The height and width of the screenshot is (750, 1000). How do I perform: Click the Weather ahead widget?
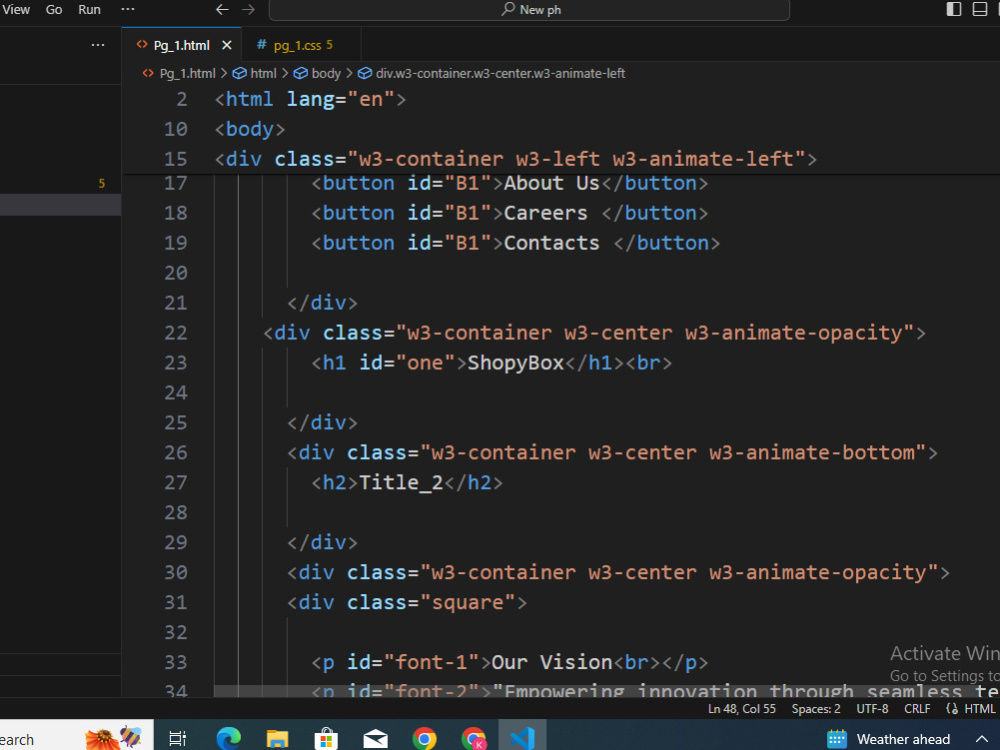pyautogui.click(x=888, y=739)
